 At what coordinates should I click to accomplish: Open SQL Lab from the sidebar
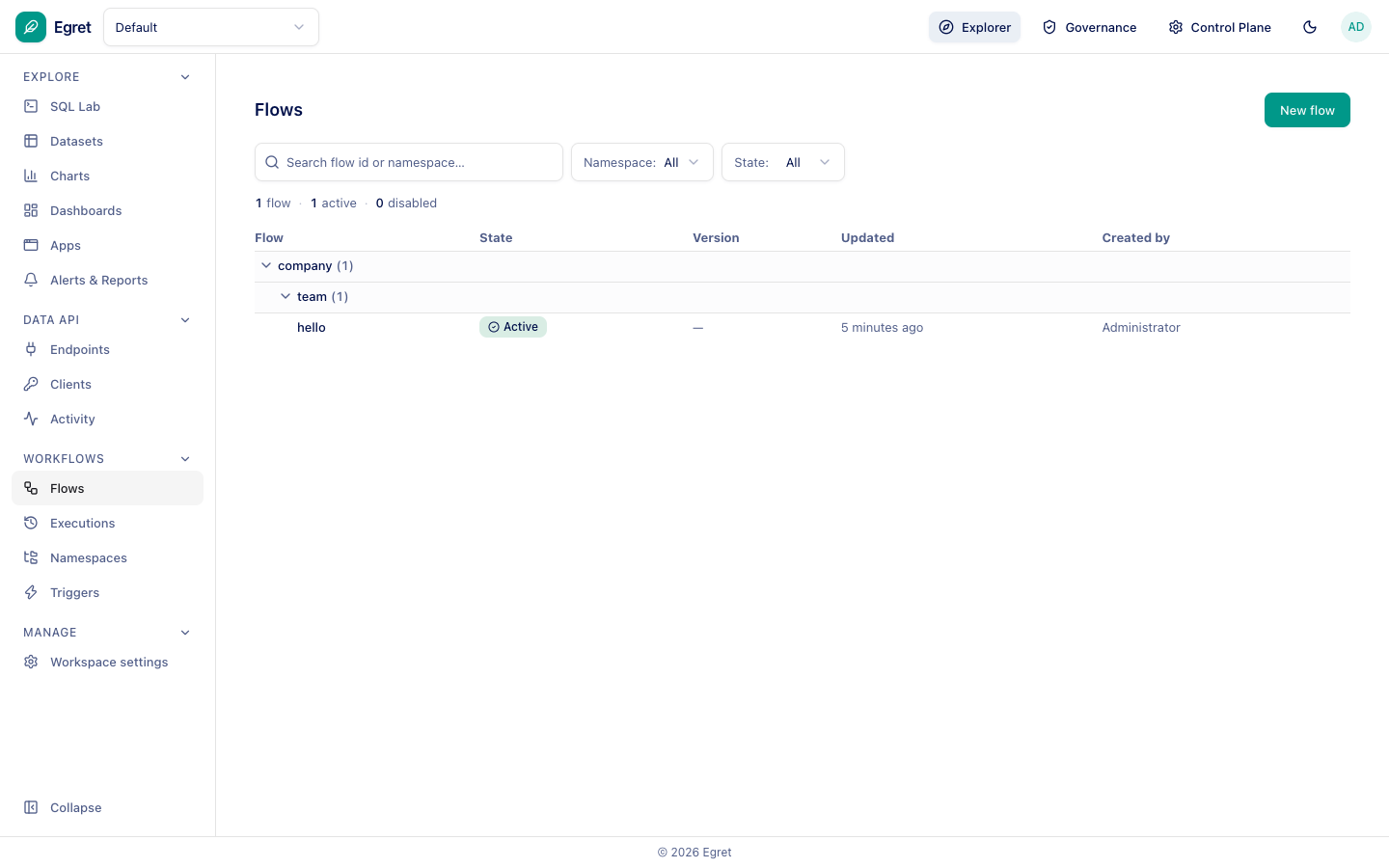coord(107,106)
